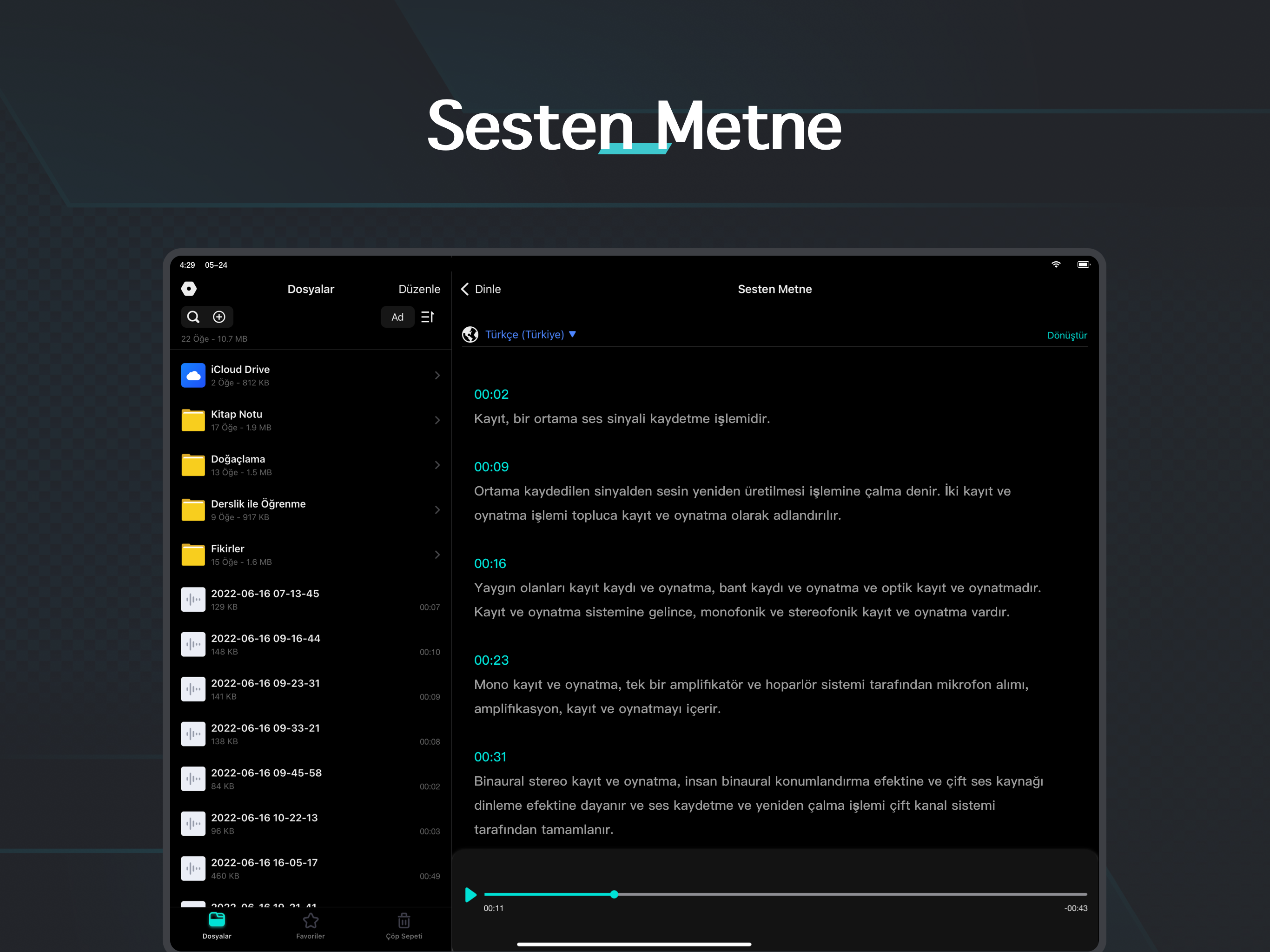Click the back arrow next to Dinle
Screen dimensions: 1270x952
pos(465,289)
